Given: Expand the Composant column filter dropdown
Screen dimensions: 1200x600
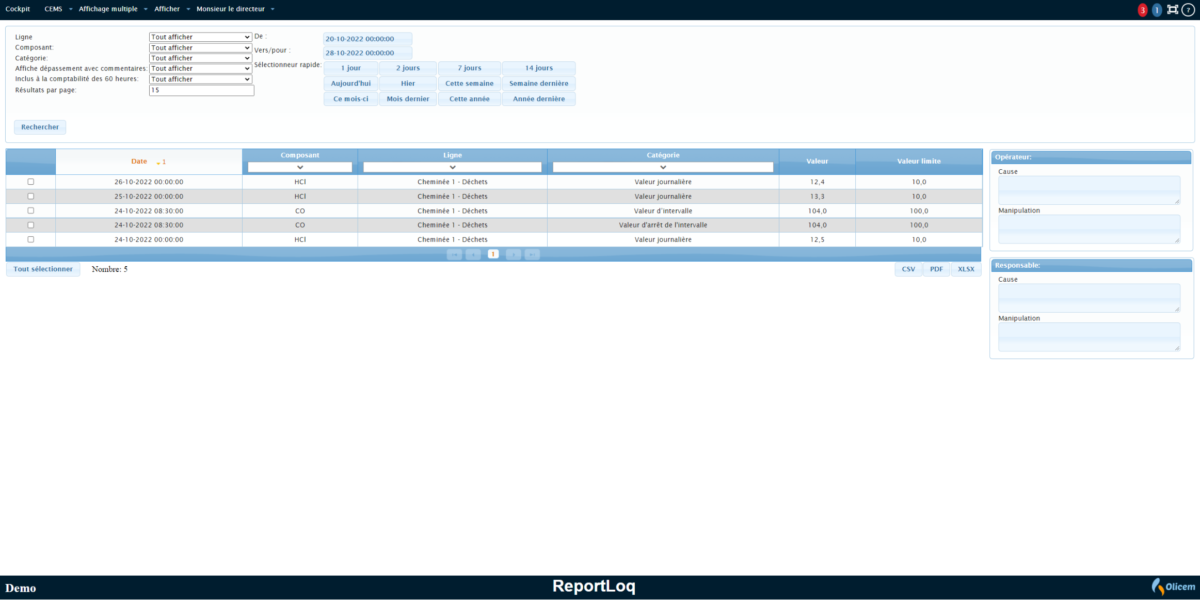Looking at the screenshot, I should (x=300, y=167).
